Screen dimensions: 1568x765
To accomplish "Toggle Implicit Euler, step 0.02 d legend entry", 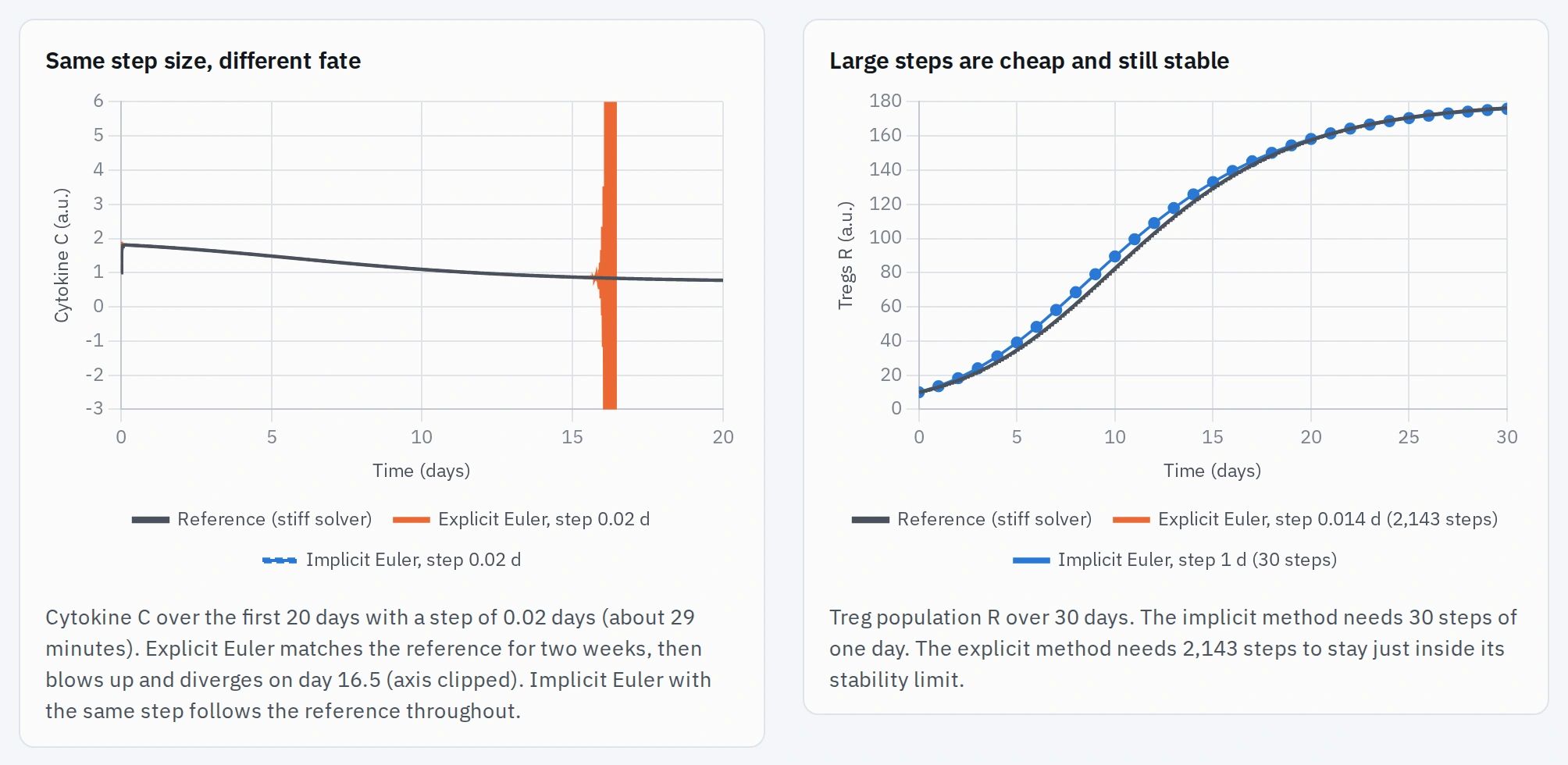I will (x=392, y=560).
